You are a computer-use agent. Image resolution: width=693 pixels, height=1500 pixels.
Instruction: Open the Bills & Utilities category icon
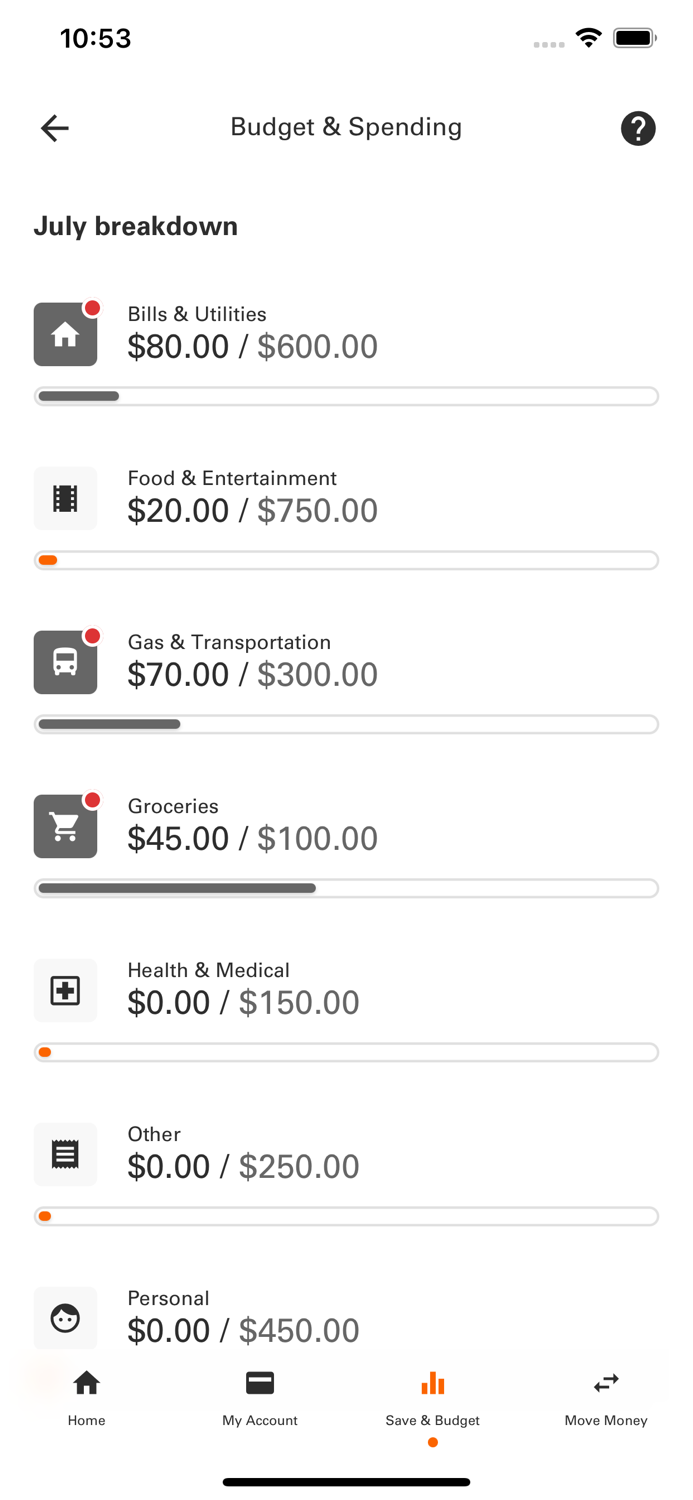(x=65, y=334)
